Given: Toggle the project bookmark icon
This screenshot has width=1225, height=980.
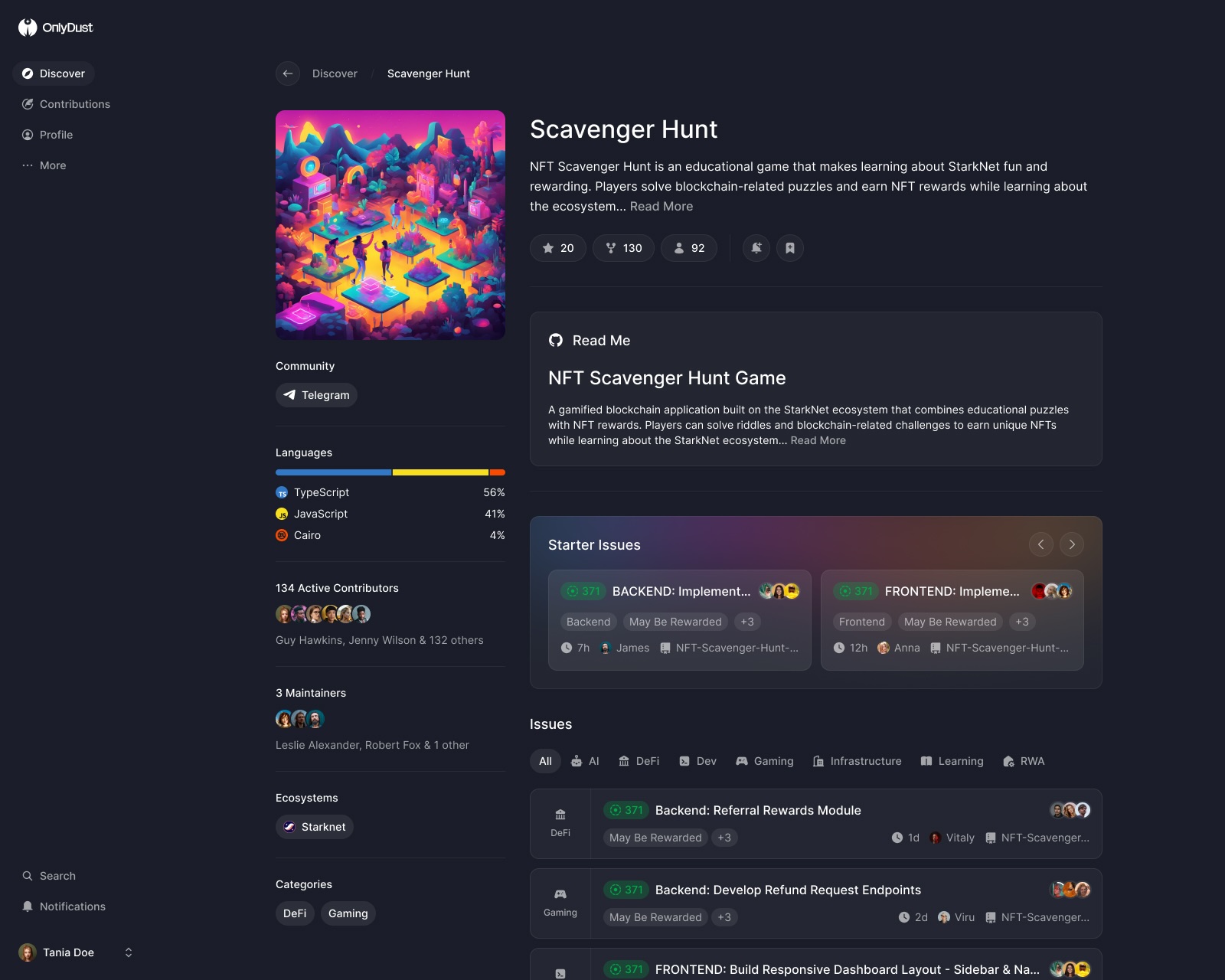Looking at the screenshot, I should tap(790, 248).
